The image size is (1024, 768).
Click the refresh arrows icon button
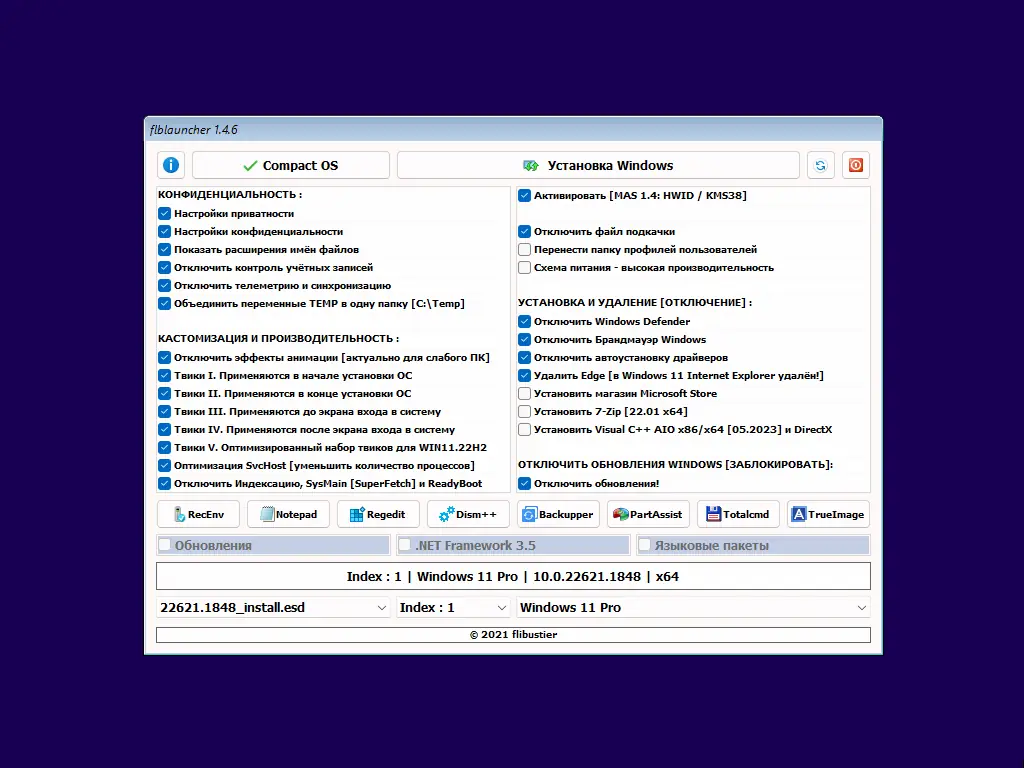(820, 165)
